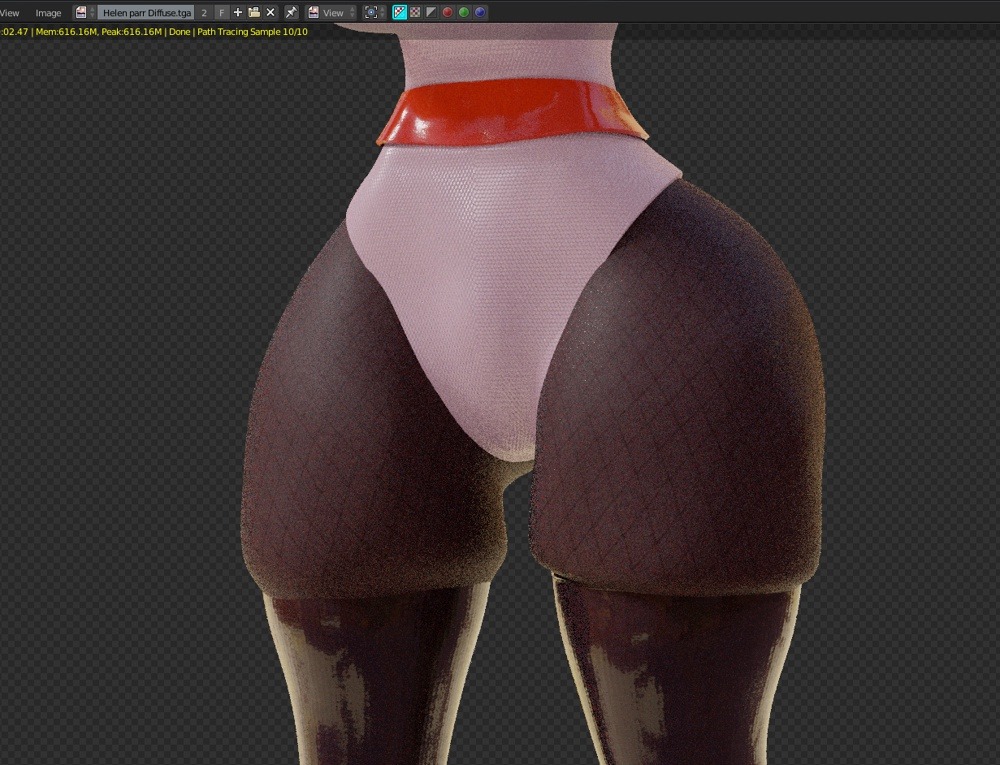Viewport: 1000px width, 765px height.
Task: Show the Alpha channel only
Action: (x=431, y=12)
